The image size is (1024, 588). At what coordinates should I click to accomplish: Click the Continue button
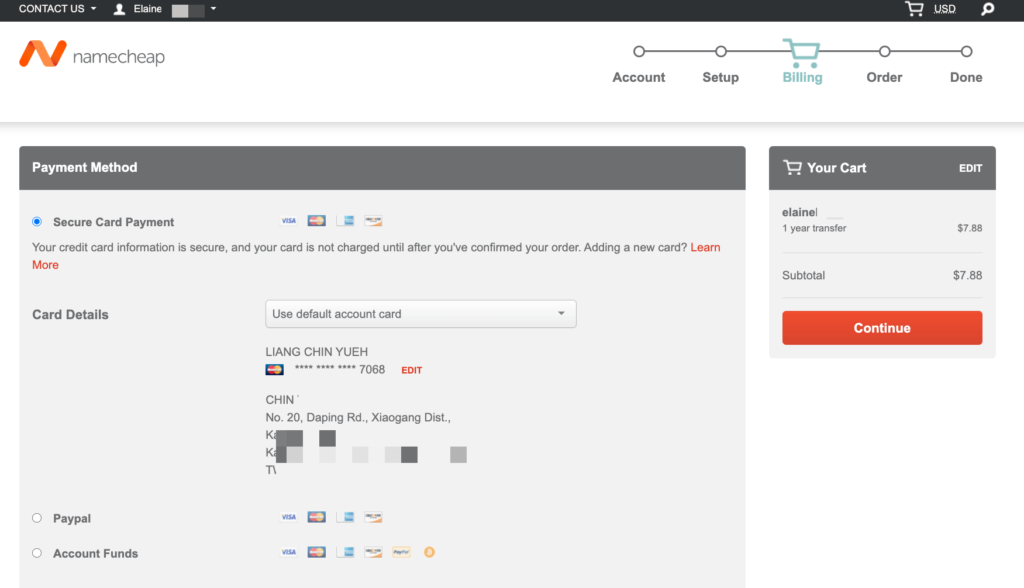(x=882, y=328)
